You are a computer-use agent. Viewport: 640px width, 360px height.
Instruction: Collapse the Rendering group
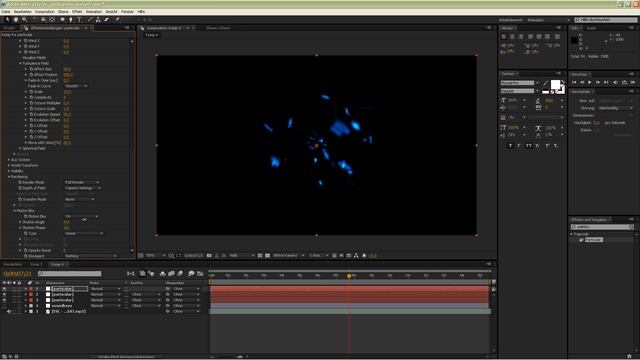click(9, 177)
